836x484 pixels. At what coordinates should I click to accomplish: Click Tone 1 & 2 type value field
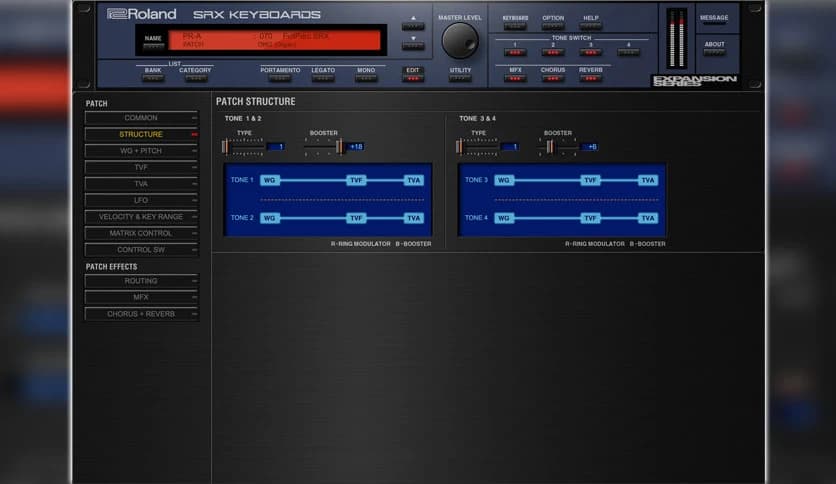(x=276, y=147)
